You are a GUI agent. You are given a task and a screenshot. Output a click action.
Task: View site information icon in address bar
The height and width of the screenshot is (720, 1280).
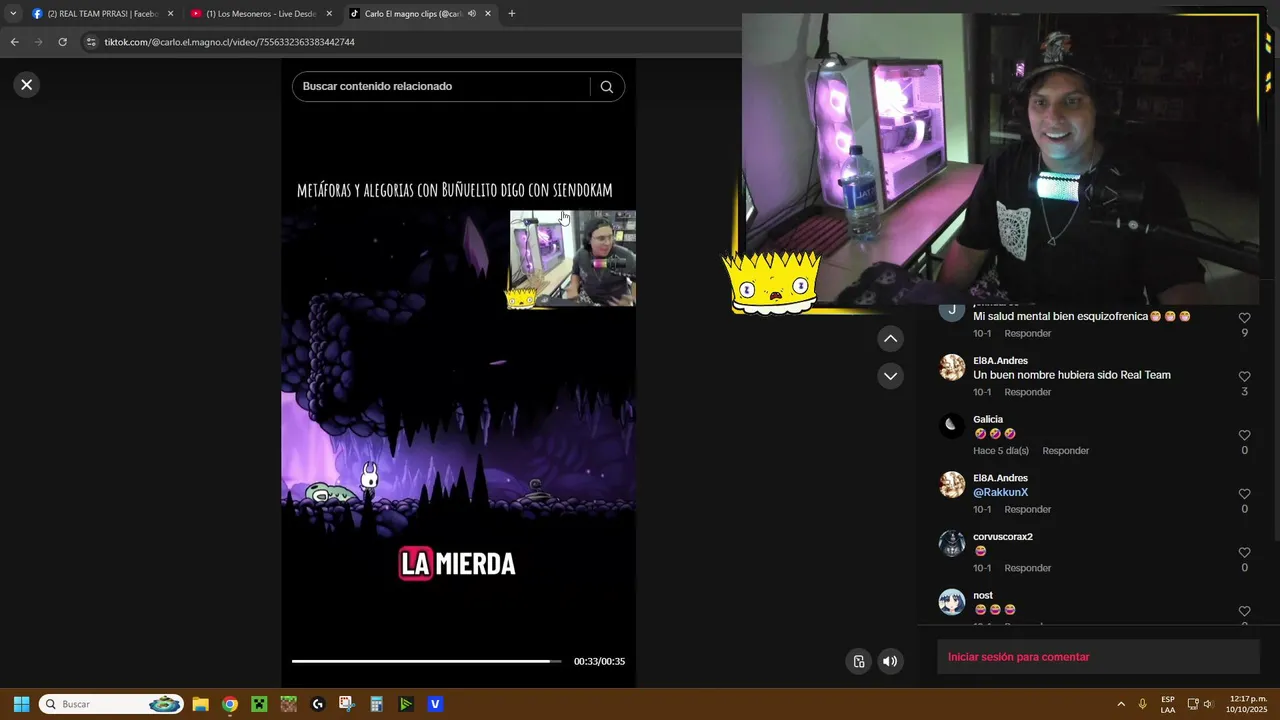91,42
